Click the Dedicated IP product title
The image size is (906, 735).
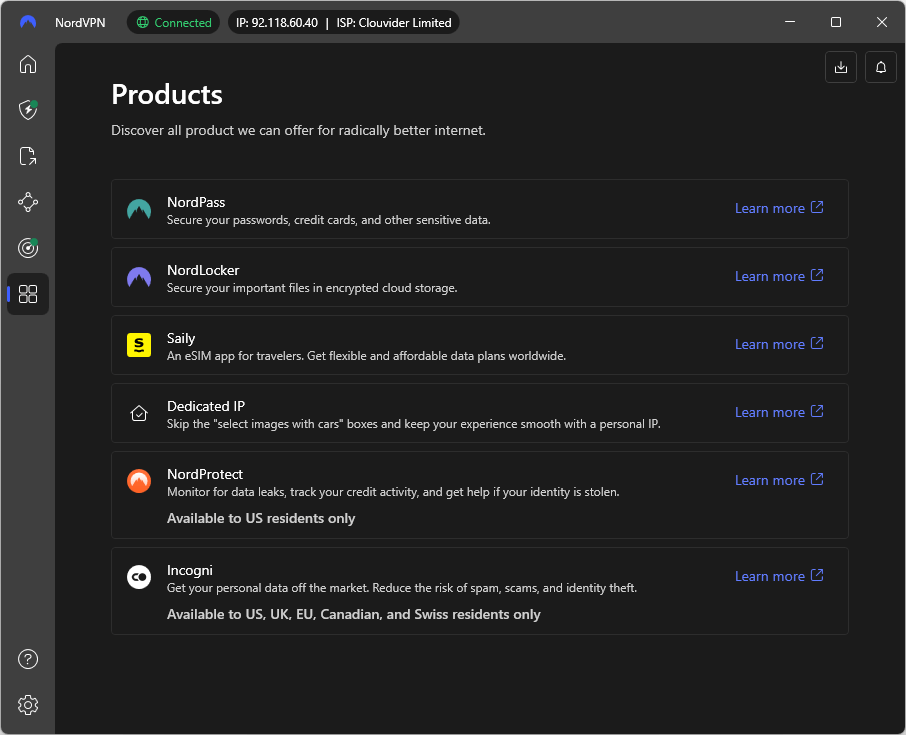[x=206, y=406]
